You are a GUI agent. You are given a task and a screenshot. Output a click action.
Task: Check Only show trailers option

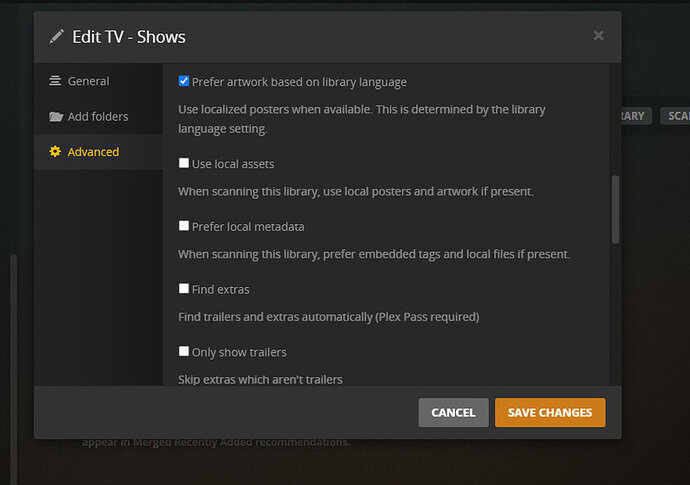pos(184,351)
